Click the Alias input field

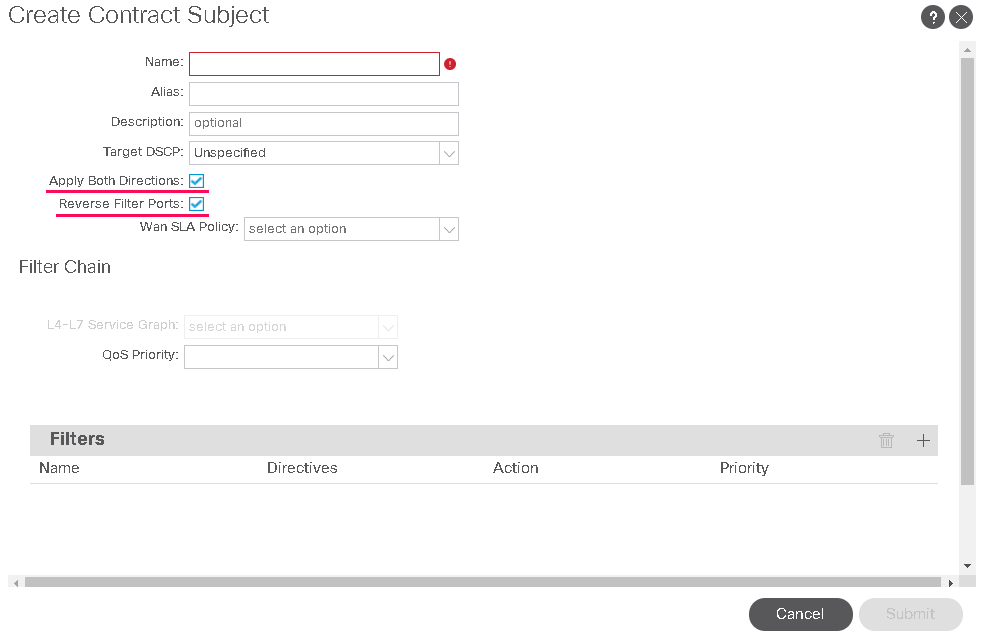tap(323, 94)
